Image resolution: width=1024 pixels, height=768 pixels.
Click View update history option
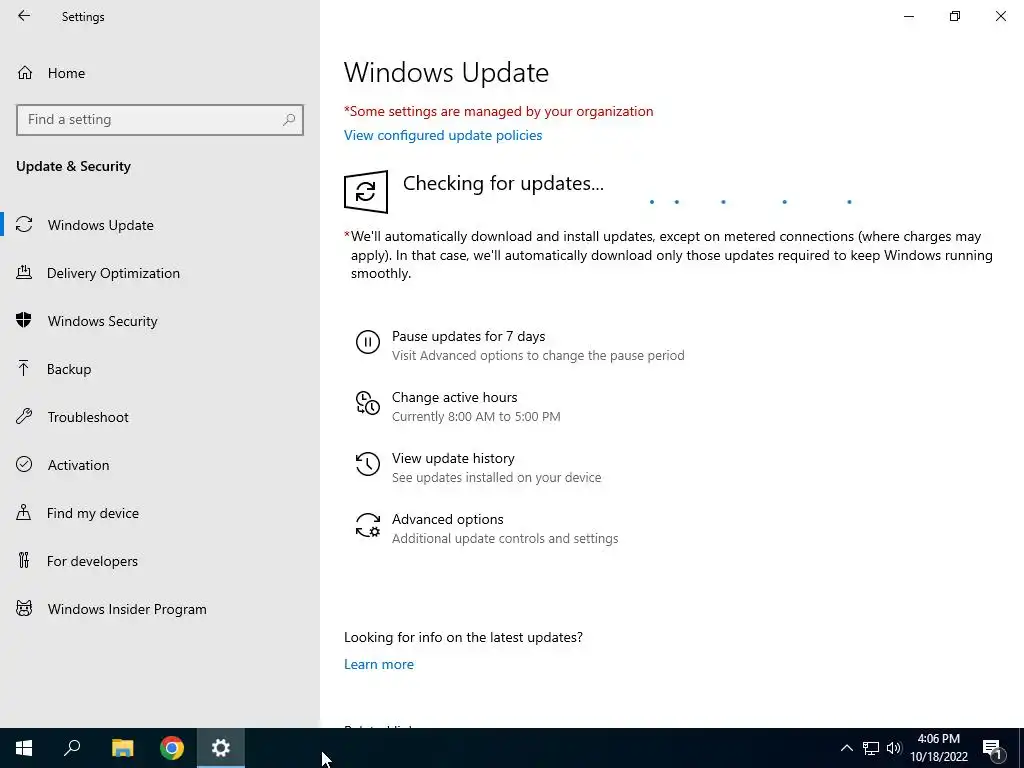tap(453, 458)
